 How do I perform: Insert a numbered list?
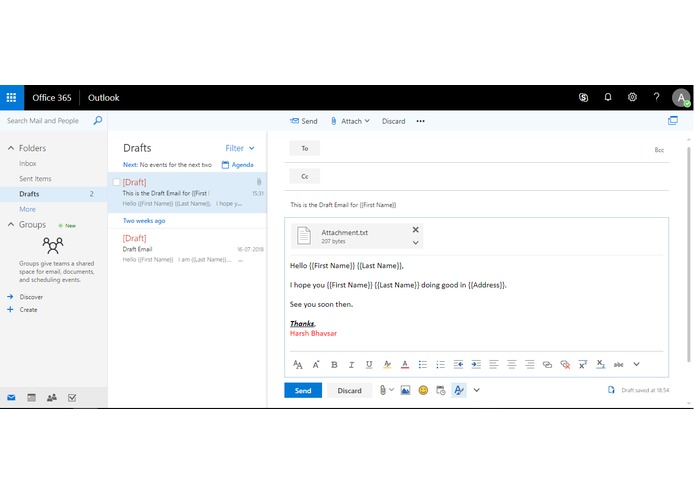[x=440, y=364]
